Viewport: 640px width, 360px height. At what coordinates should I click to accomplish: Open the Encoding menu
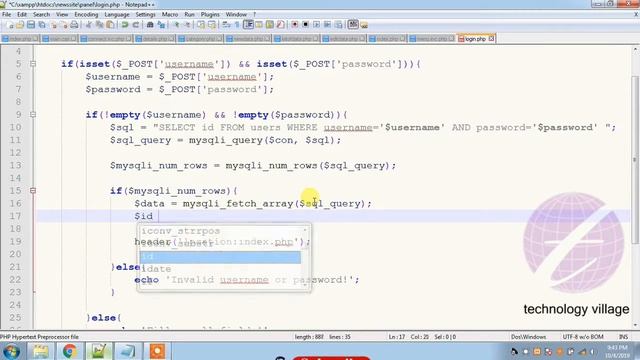(x=86, y=14)
